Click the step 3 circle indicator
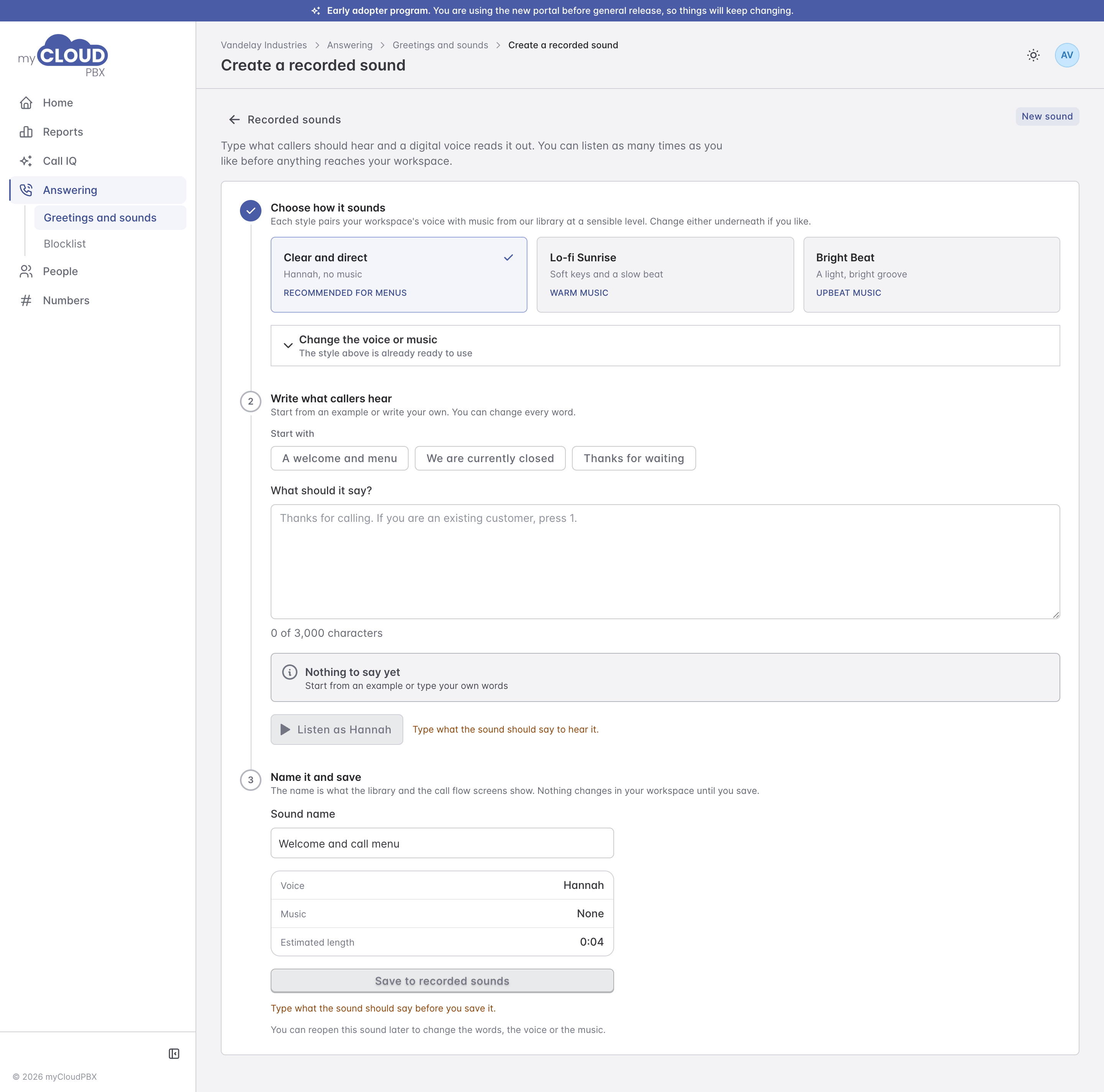 [251, 780]
